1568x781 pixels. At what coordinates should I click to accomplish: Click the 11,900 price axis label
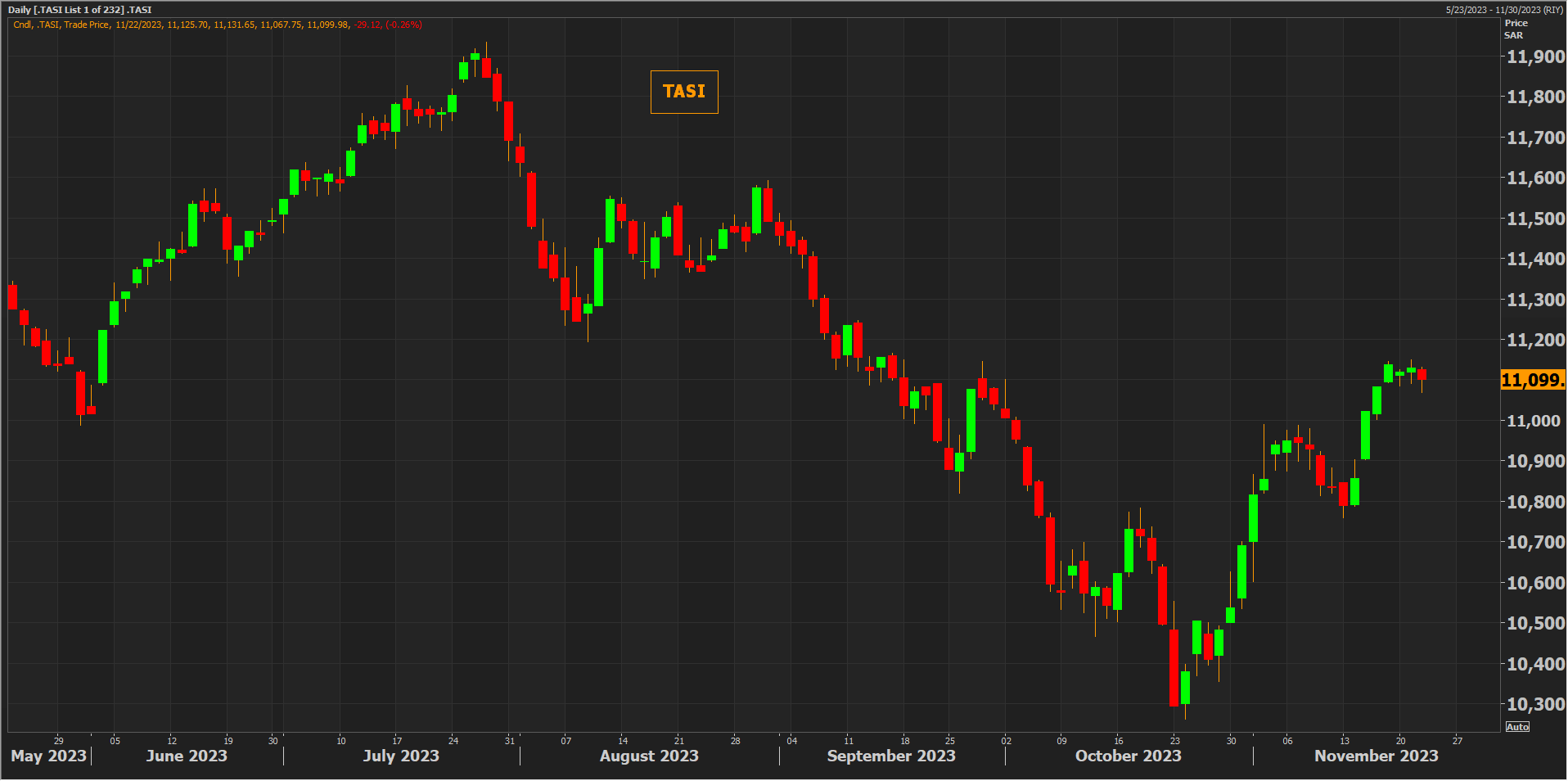tap(1535, 57)
